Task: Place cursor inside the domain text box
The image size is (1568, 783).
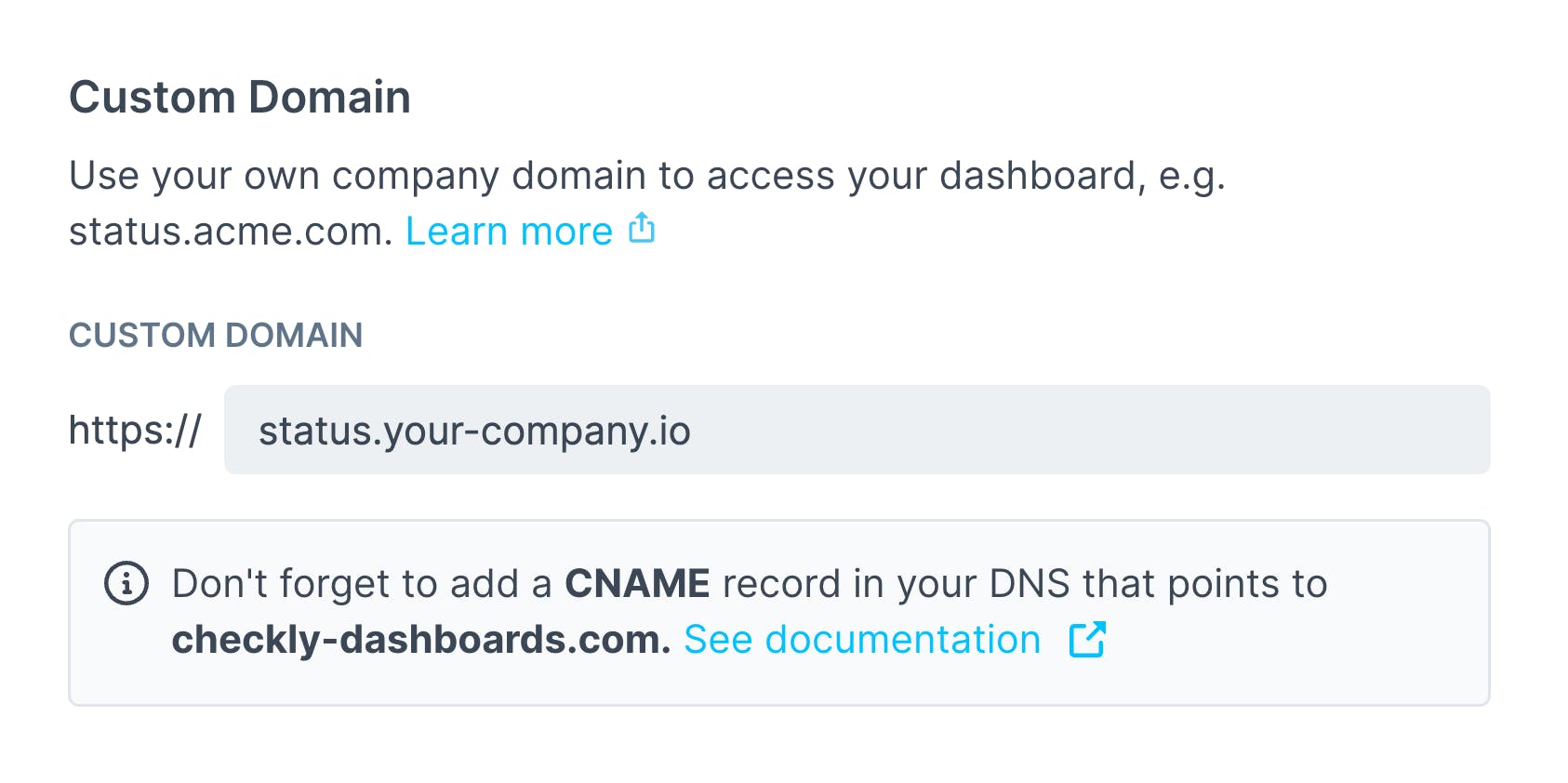Action: coord(837,430)
